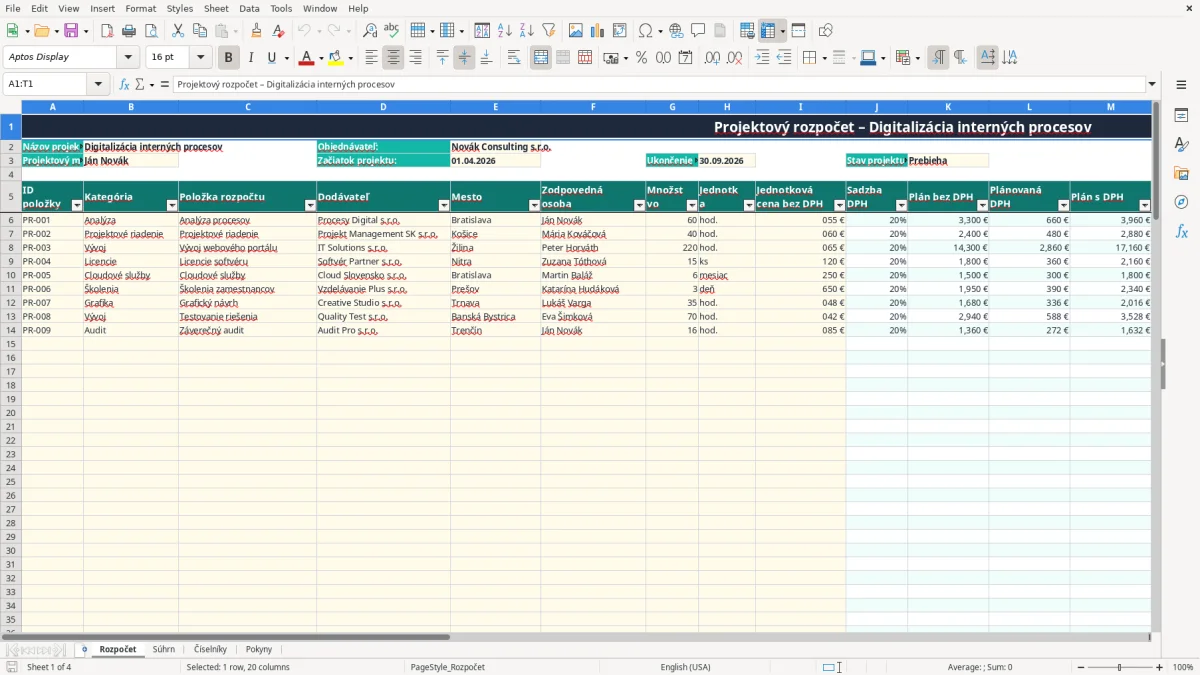
Task: Open Find and Replace magnifier icon
Action: coord(370,31)
